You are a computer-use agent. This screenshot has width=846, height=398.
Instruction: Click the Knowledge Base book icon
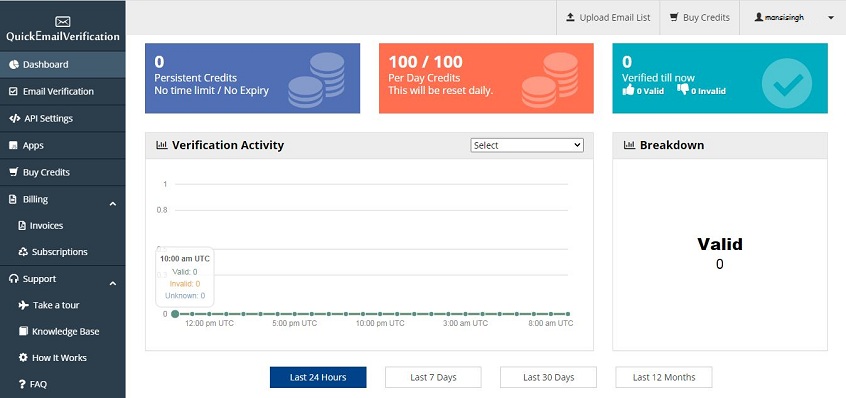click(23, 331)
